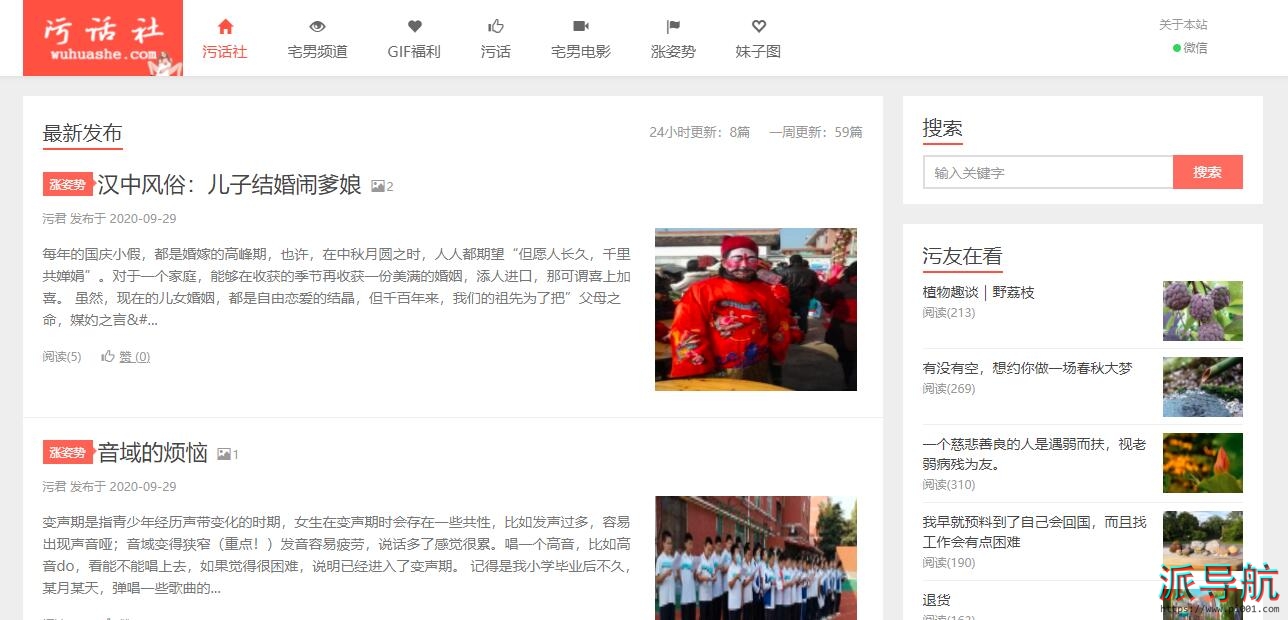
Task: Open the 汉中风俗 article thumbnail image
Action: coord(756,309)
